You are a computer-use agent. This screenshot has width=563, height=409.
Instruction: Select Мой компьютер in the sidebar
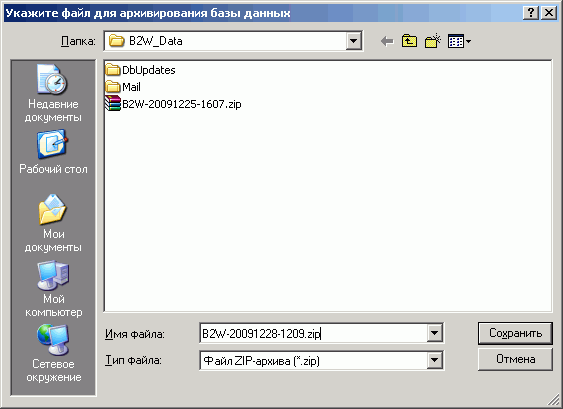click(x=53, y=289)
